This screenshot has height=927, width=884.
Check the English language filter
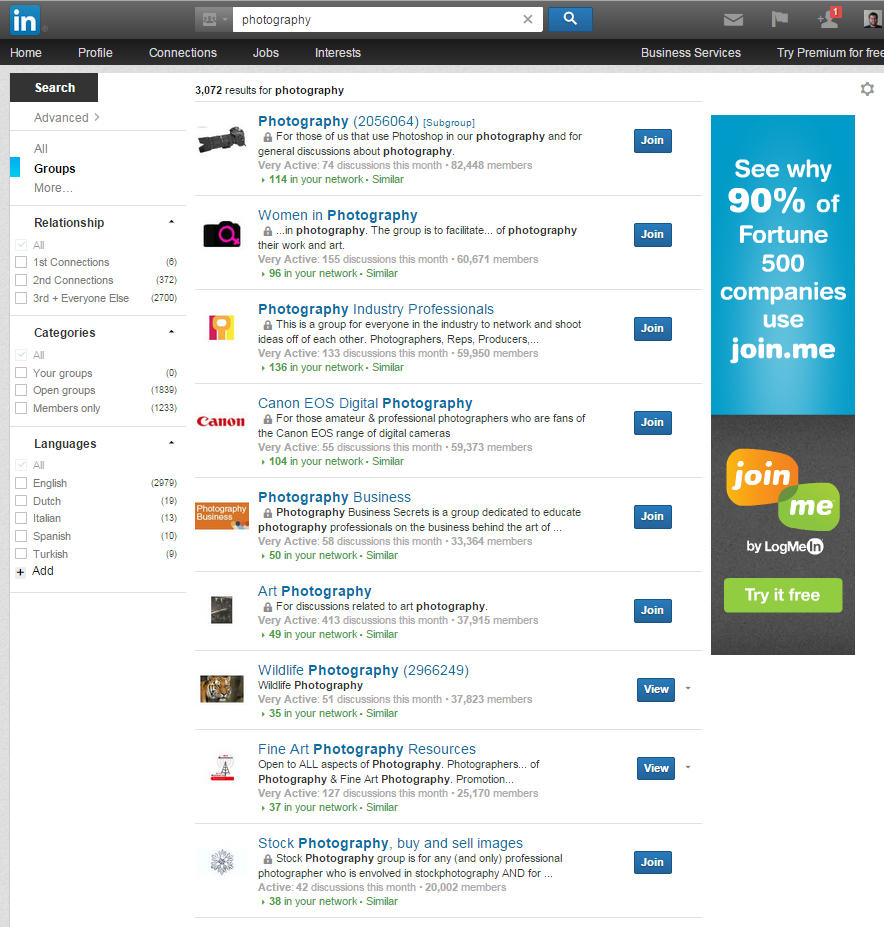pyautogui.click(x=21, y=483)
